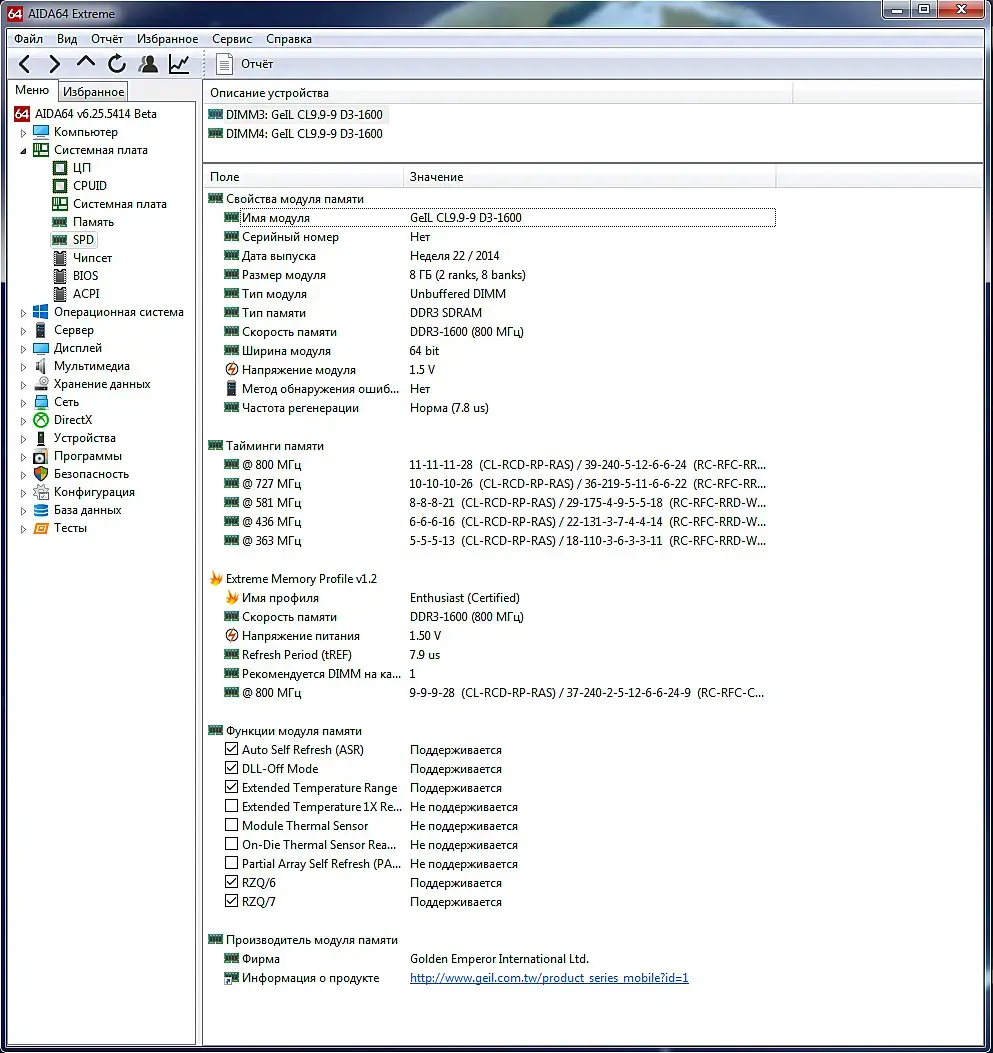This screenshot has height=1053, width=993.
Task: Select DIMM4: GeIL CL9.9-9 D3-1600 device
Action: 303,134
